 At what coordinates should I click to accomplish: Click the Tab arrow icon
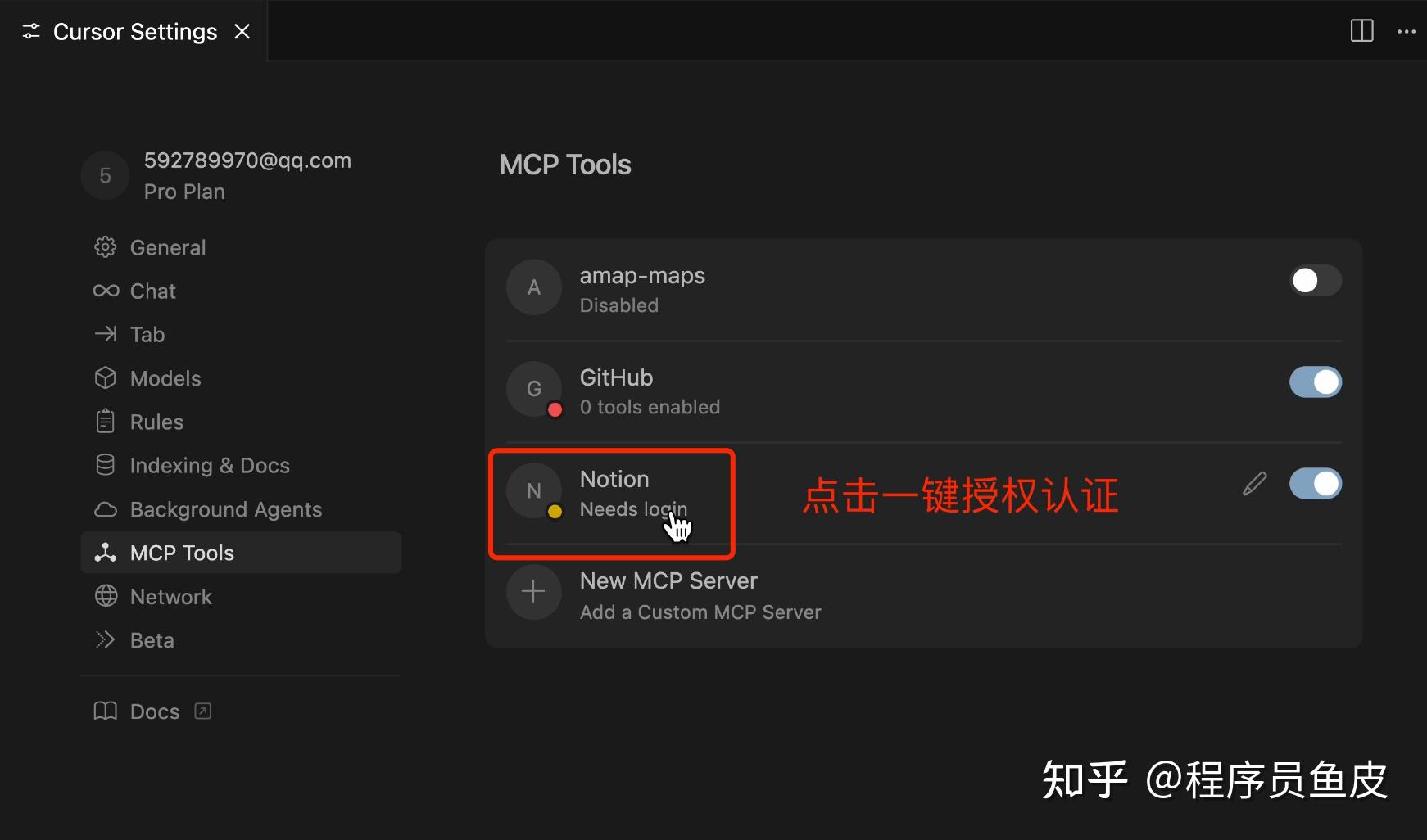[x=106, y=334]
